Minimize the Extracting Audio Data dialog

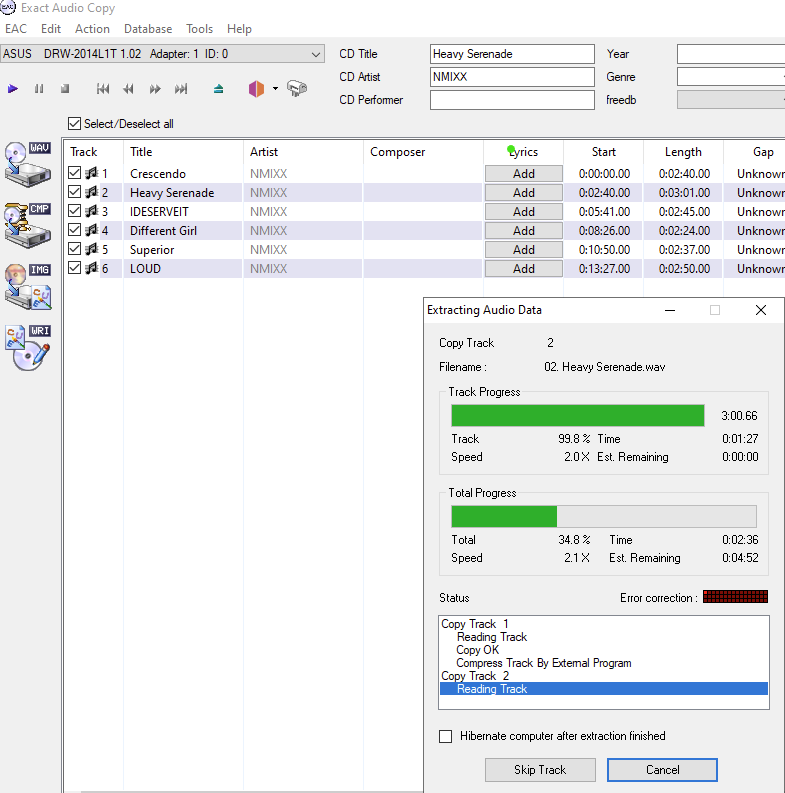point(670,310)
